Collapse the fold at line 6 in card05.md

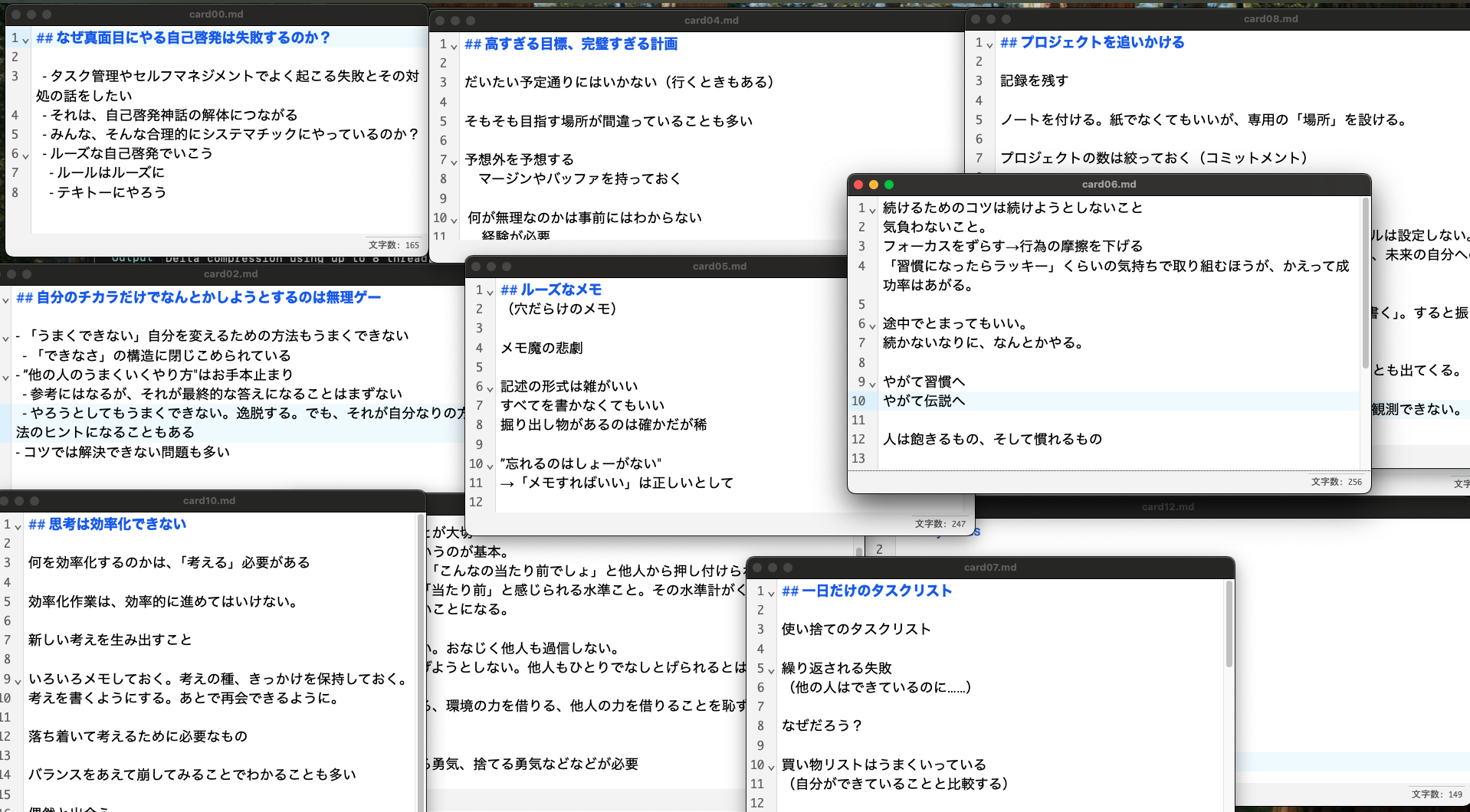490,388
